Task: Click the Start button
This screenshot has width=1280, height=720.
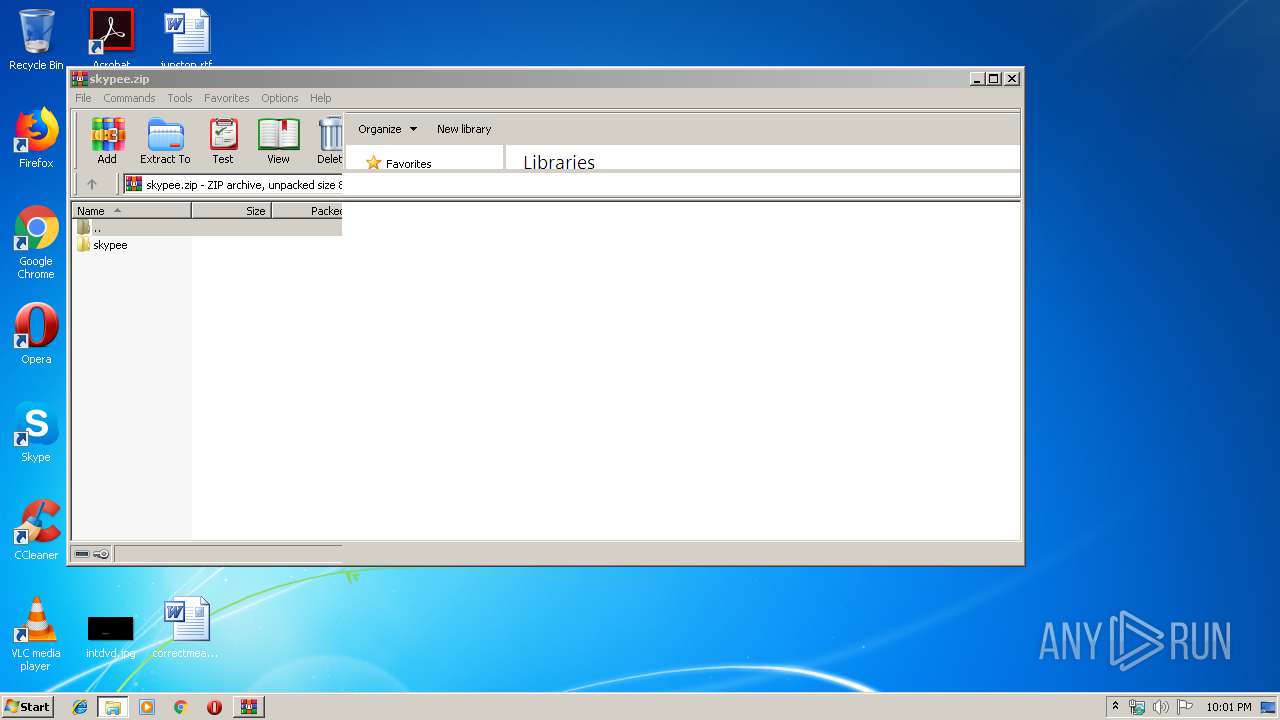Action: point(28,706)
